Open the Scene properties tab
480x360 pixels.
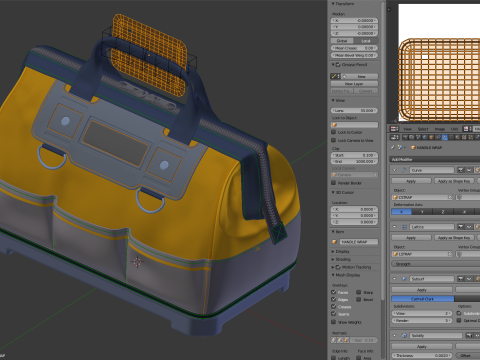click(x=418, y=137)
